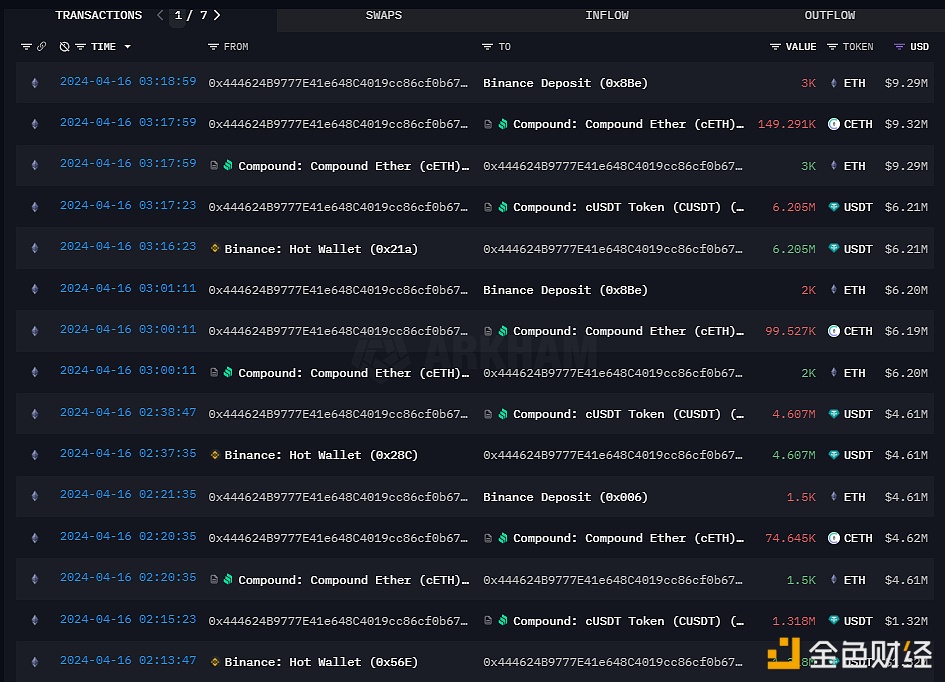Go to previous transactions page chevron
The image size is (945, 682).
pos(160,15)
